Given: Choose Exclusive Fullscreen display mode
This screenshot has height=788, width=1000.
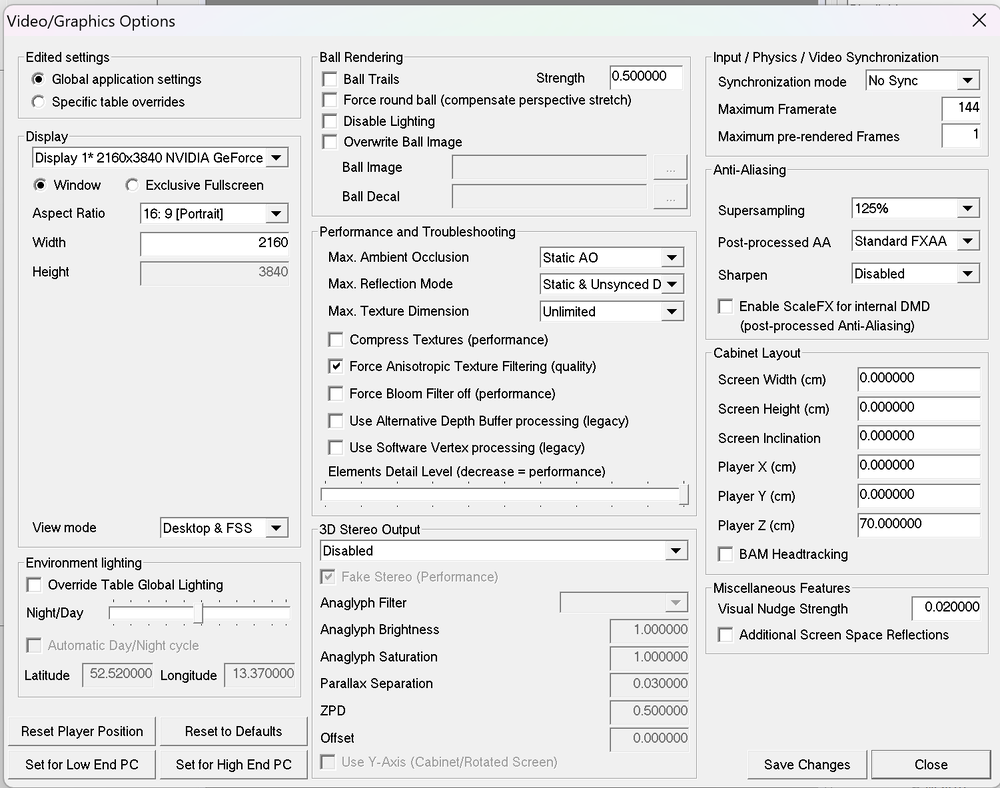Looking at the screenshot, I should 132,185.
